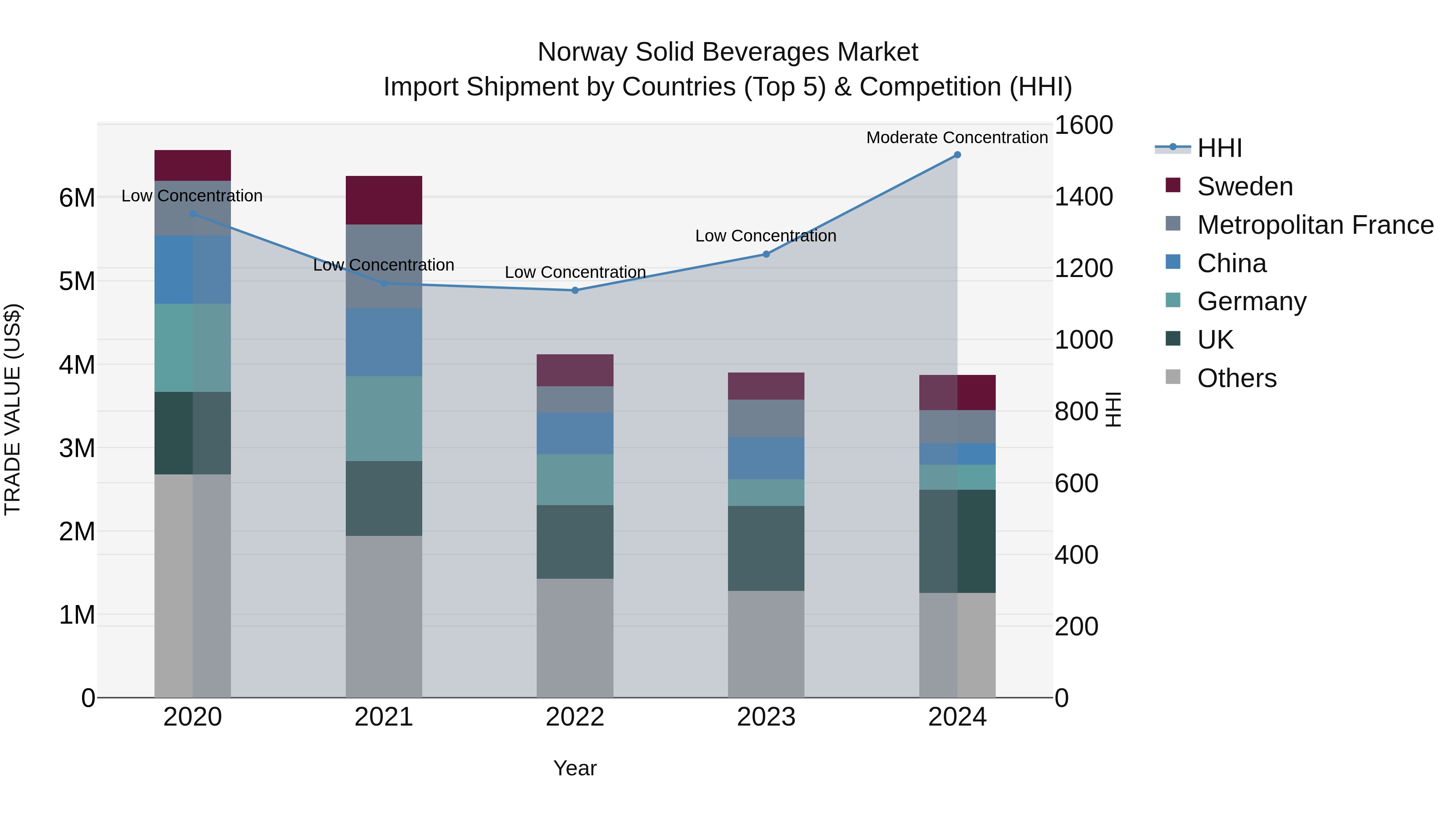Image resolution: width=1456 pixels, height=819 pixels.
Task: Click the TRADE VALUE (US$) axis title
Action: pos(13,409)
